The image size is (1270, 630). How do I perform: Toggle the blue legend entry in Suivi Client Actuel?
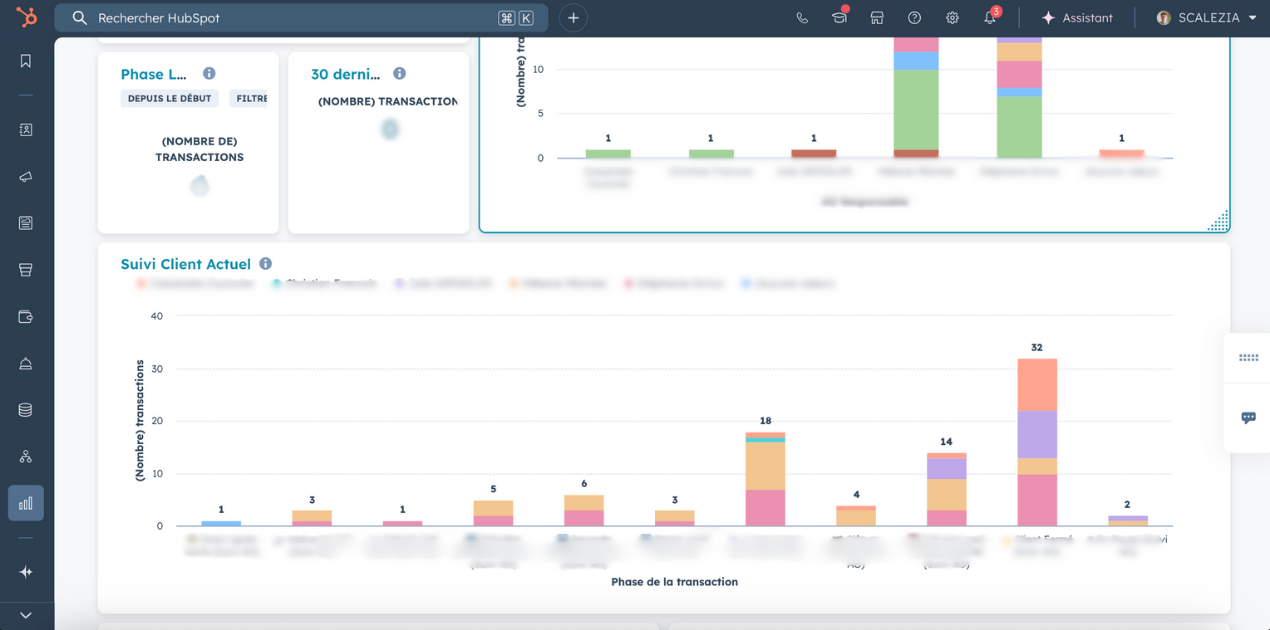pos(788,284)
